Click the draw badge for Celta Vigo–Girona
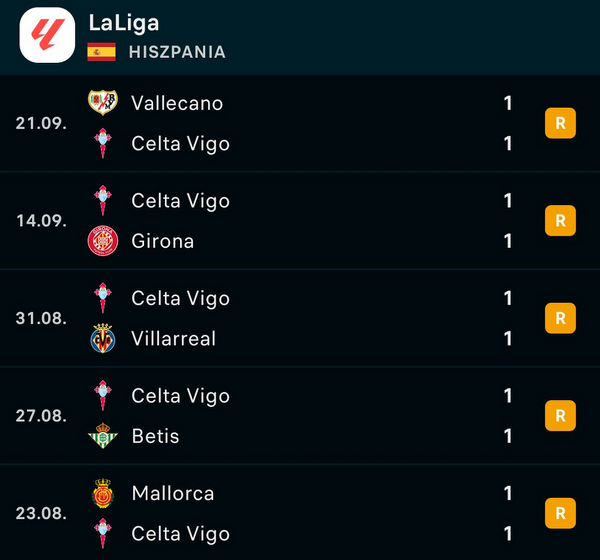600x560 pixels. (560, 220)
